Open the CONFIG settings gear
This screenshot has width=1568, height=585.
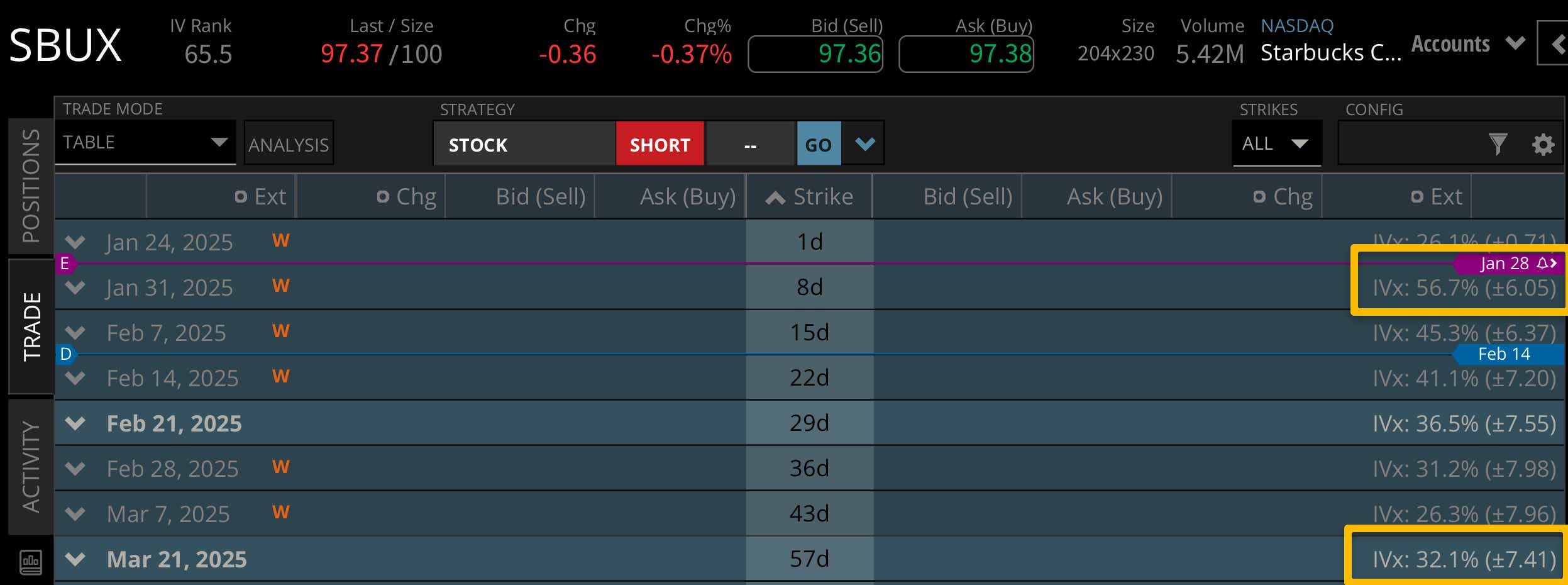[x=1544, y=143]
